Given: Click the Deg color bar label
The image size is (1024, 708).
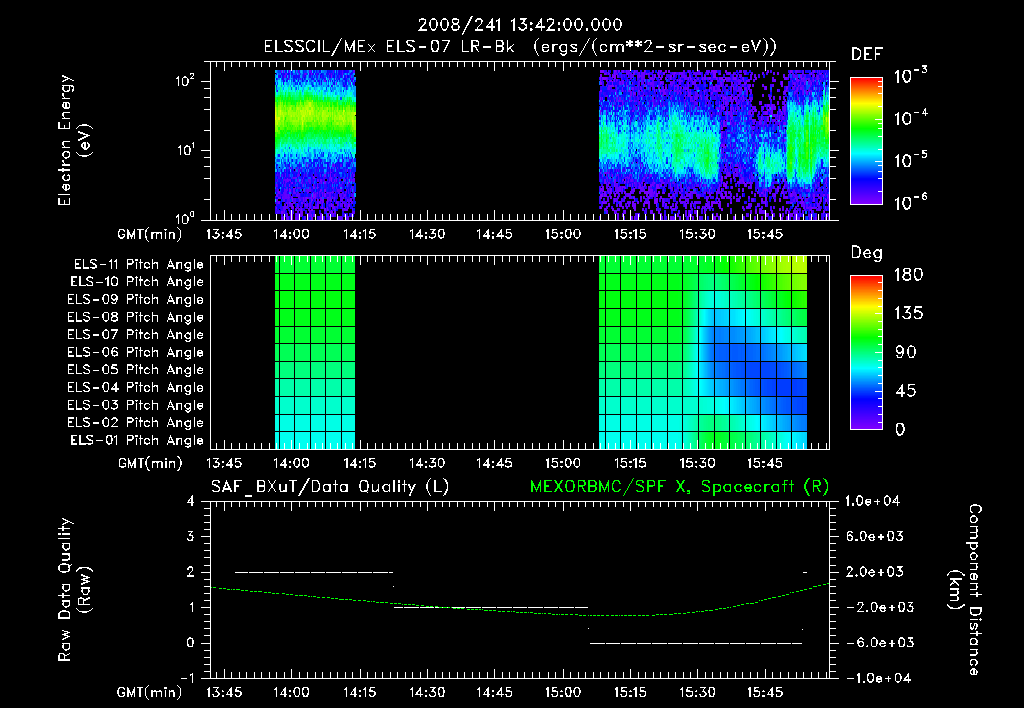Looking at the screenshot, I should point(867,253).
